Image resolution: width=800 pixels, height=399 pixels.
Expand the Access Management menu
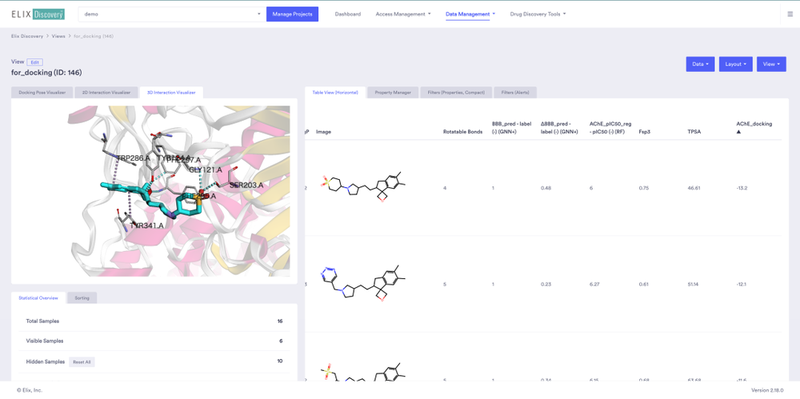(x=403, y=14)
